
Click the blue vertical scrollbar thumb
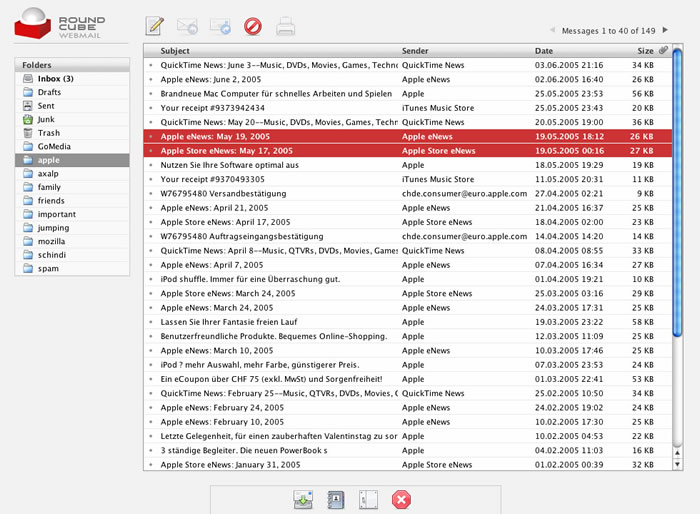[x=677, y=192]
